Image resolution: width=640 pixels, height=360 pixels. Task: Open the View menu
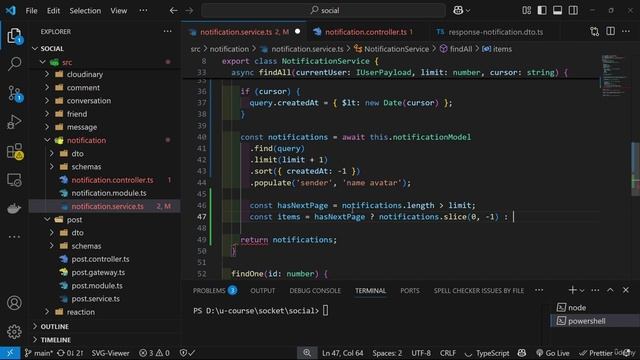119,11
